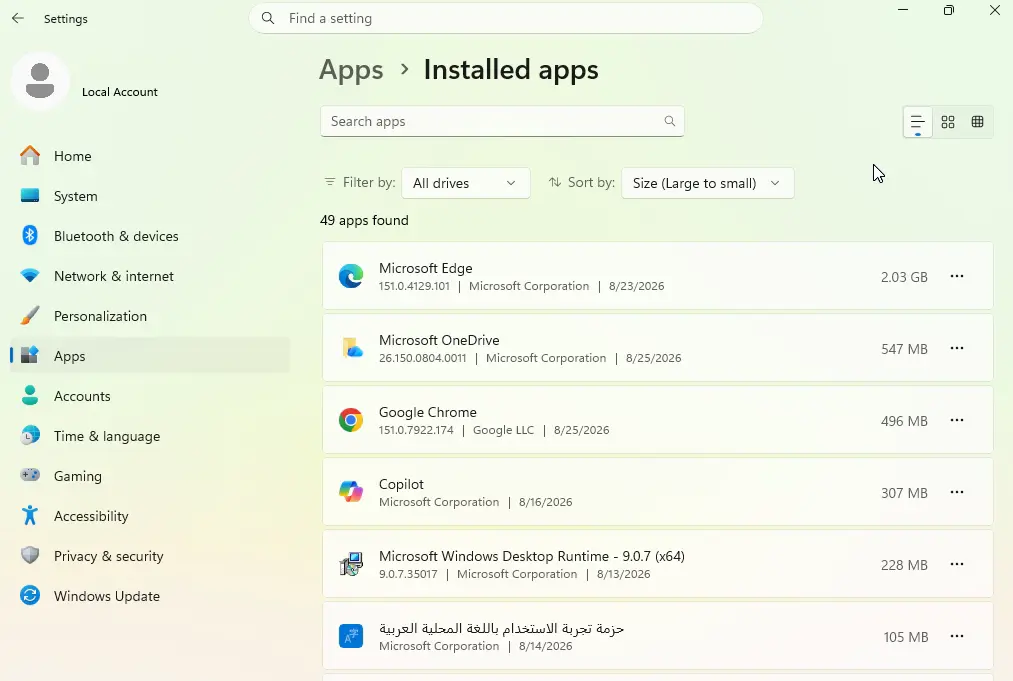Click the Copilot app icon
1013x681 pixels.
351,492
